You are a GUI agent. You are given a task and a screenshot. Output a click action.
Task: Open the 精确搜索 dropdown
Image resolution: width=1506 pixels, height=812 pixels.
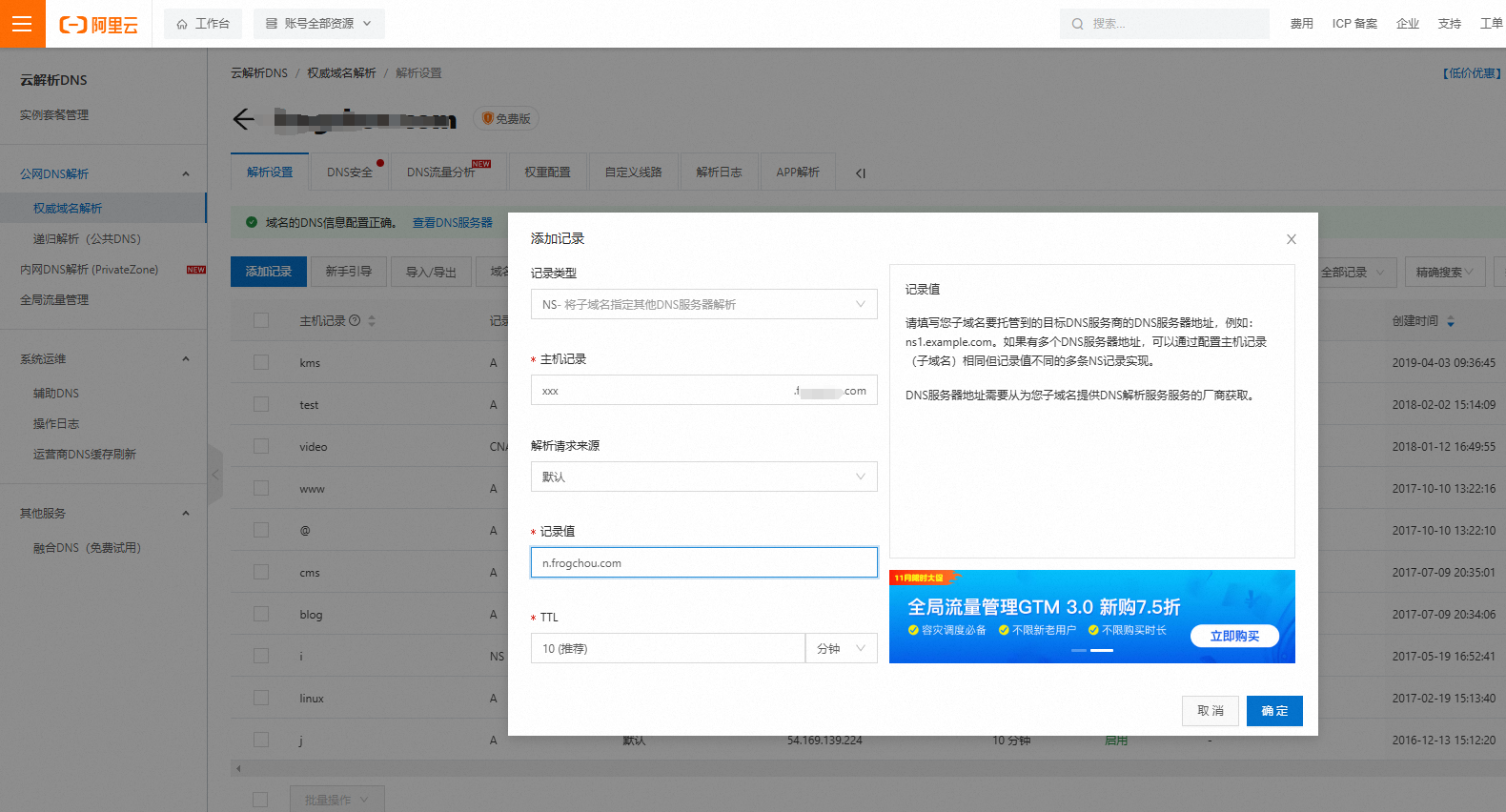pos(1445,273)
